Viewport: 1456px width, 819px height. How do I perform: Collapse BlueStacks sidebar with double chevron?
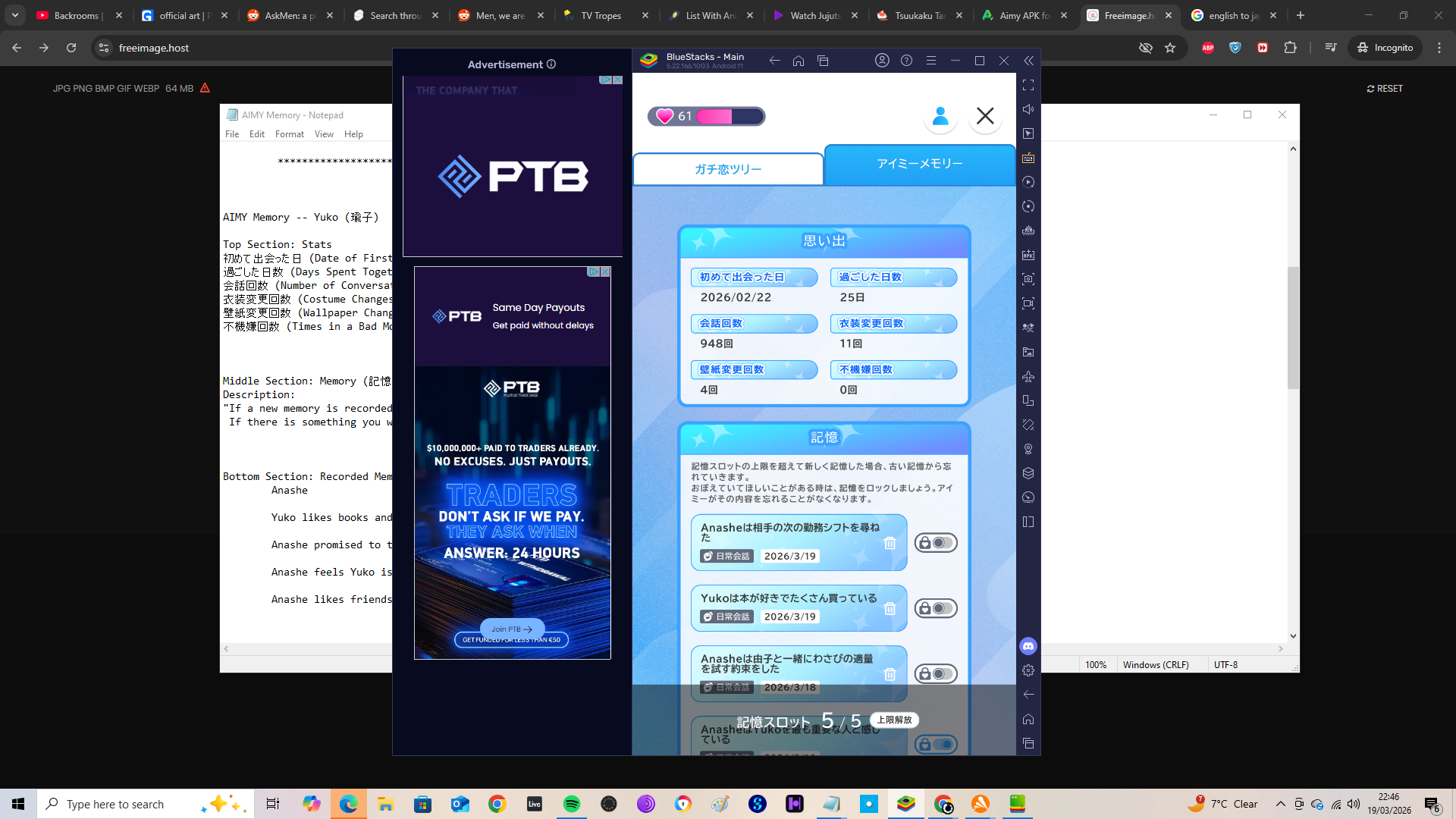point(1028,61)
